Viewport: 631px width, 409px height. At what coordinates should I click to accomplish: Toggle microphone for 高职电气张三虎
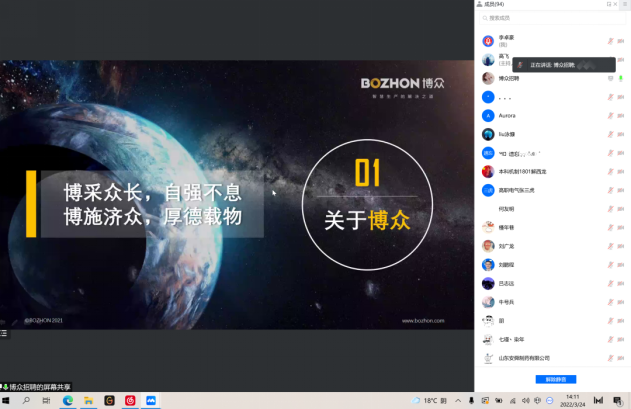610,190
